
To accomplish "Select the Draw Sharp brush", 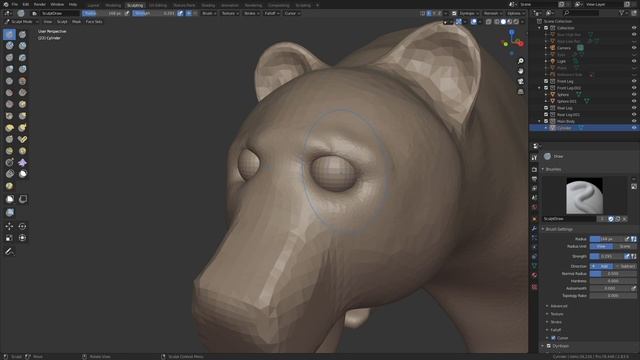I will tap(22, 34).
